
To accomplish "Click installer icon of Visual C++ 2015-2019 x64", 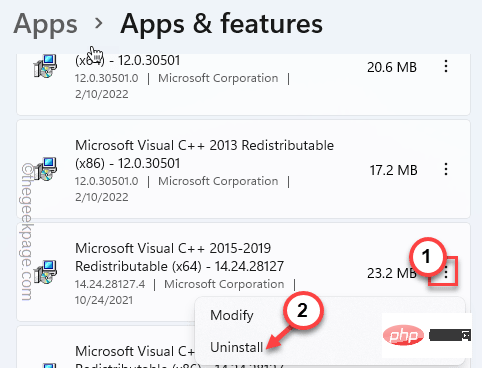I will [45, 272].
